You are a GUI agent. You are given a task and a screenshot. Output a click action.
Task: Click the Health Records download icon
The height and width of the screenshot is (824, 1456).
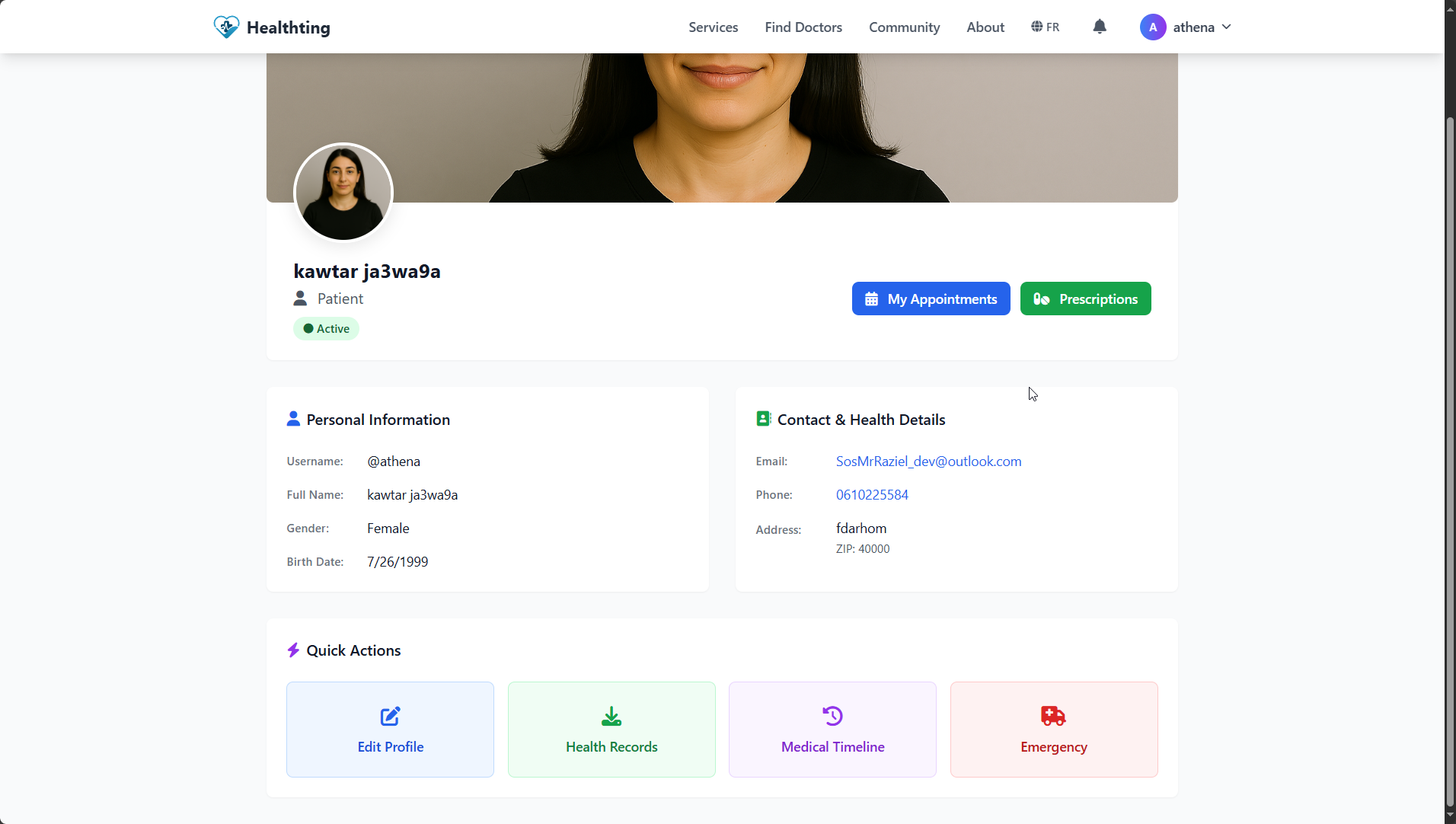point(611,716)
